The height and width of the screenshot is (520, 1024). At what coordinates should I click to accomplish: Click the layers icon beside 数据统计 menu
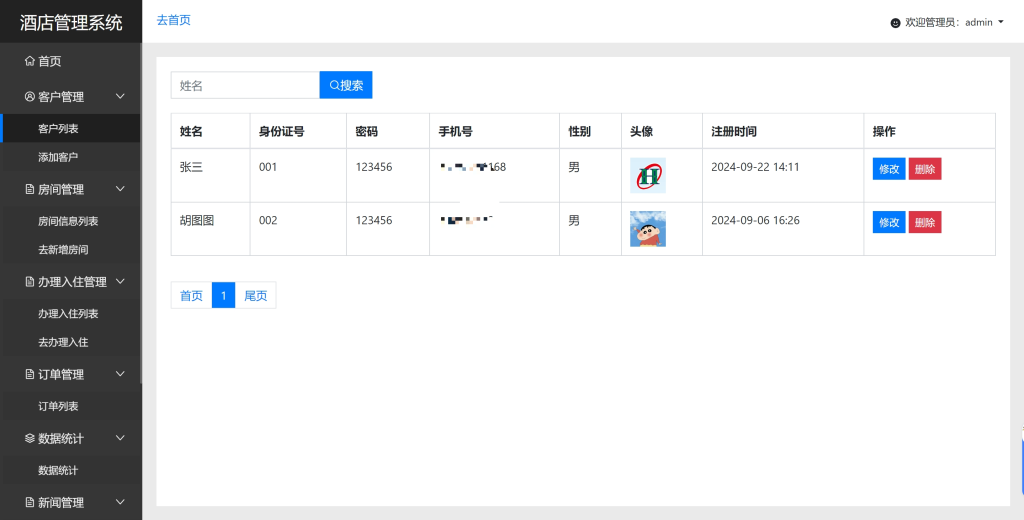click(x=29, y=438)
